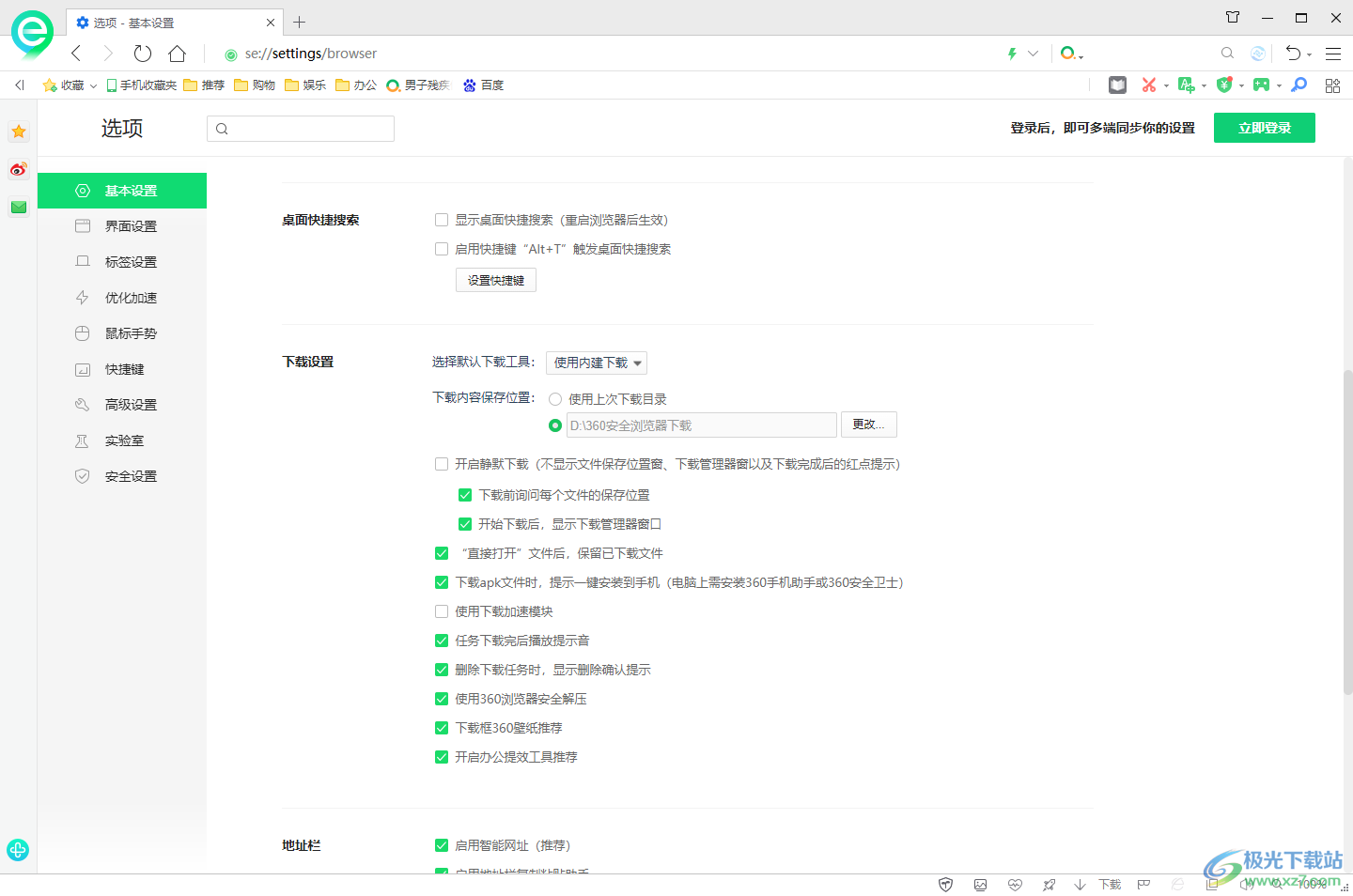Collapse the bookmarks bar arrow
This screenshot has width=1353, height=896.
click(x=19, y=85)
